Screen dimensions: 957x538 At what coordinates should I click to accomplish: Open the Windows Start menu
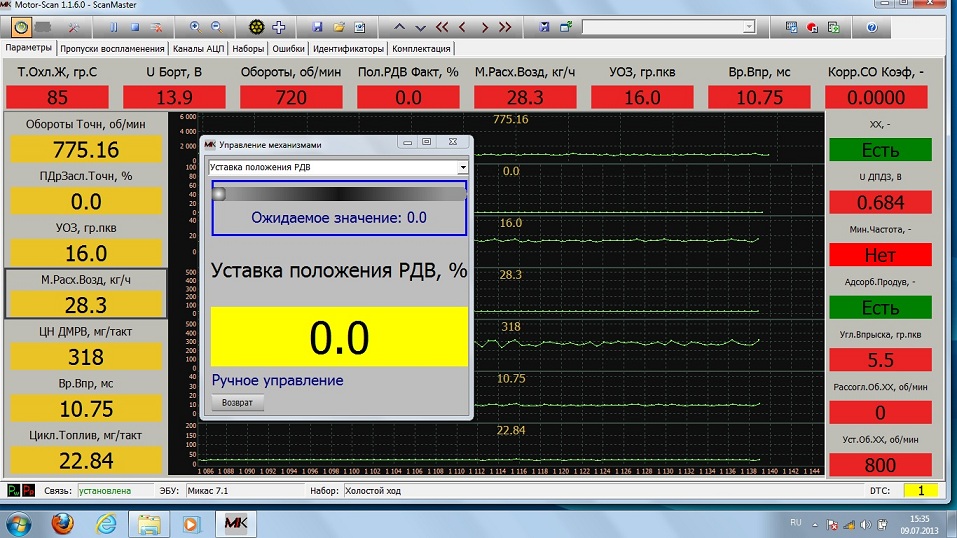18,525
